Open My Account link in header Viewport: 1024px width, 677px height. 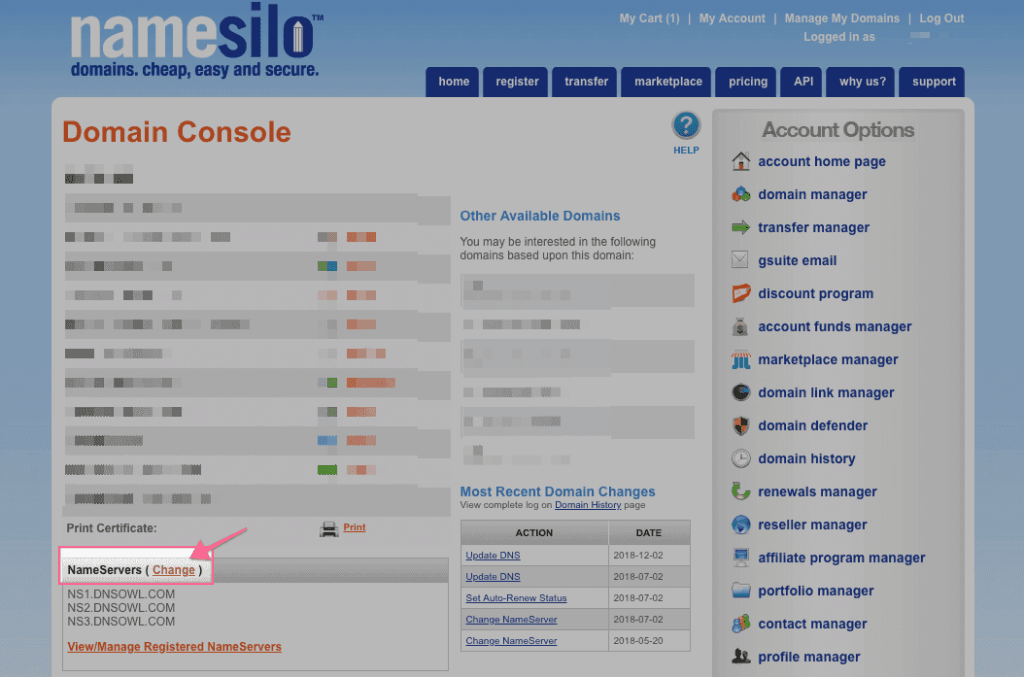coord(731,18)
